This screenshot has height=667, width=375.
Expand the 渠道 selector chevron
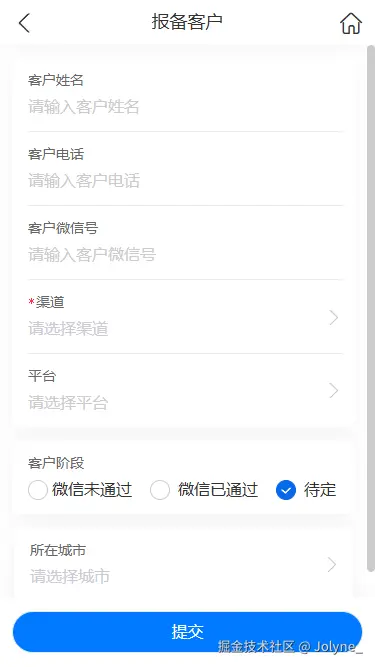pos(334,317)
